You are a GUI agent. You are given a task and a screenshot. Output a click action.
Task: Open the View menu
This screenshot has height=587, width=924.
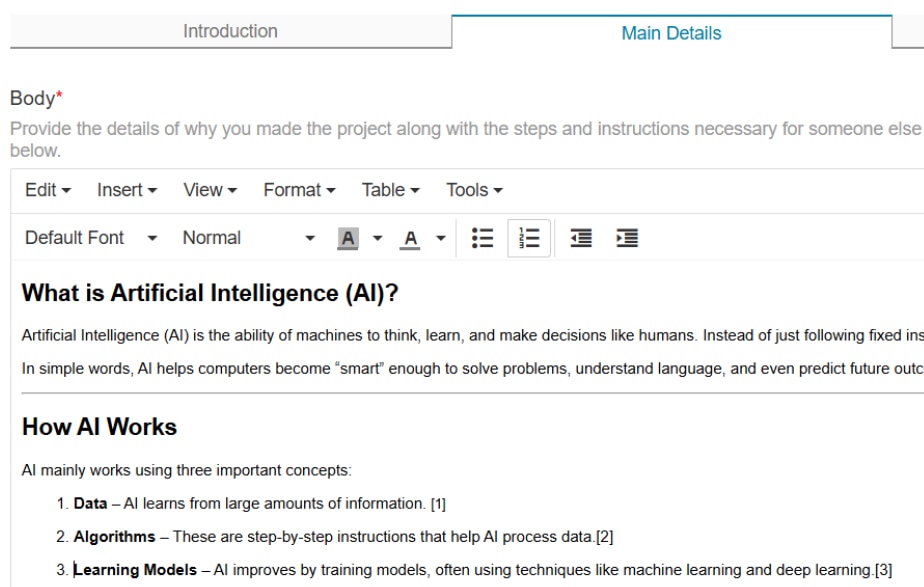coord(210,190)
